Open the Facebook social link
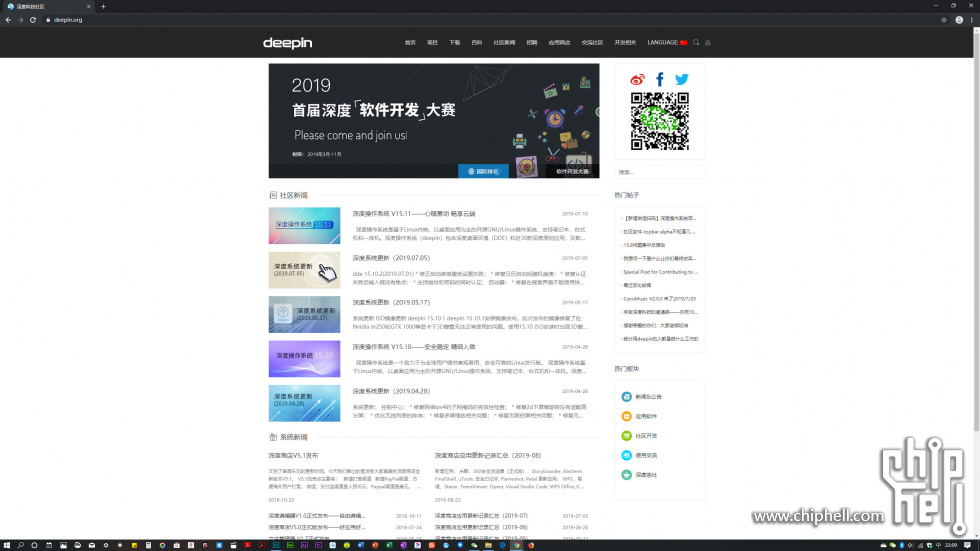980x551 pixels. 659,79
